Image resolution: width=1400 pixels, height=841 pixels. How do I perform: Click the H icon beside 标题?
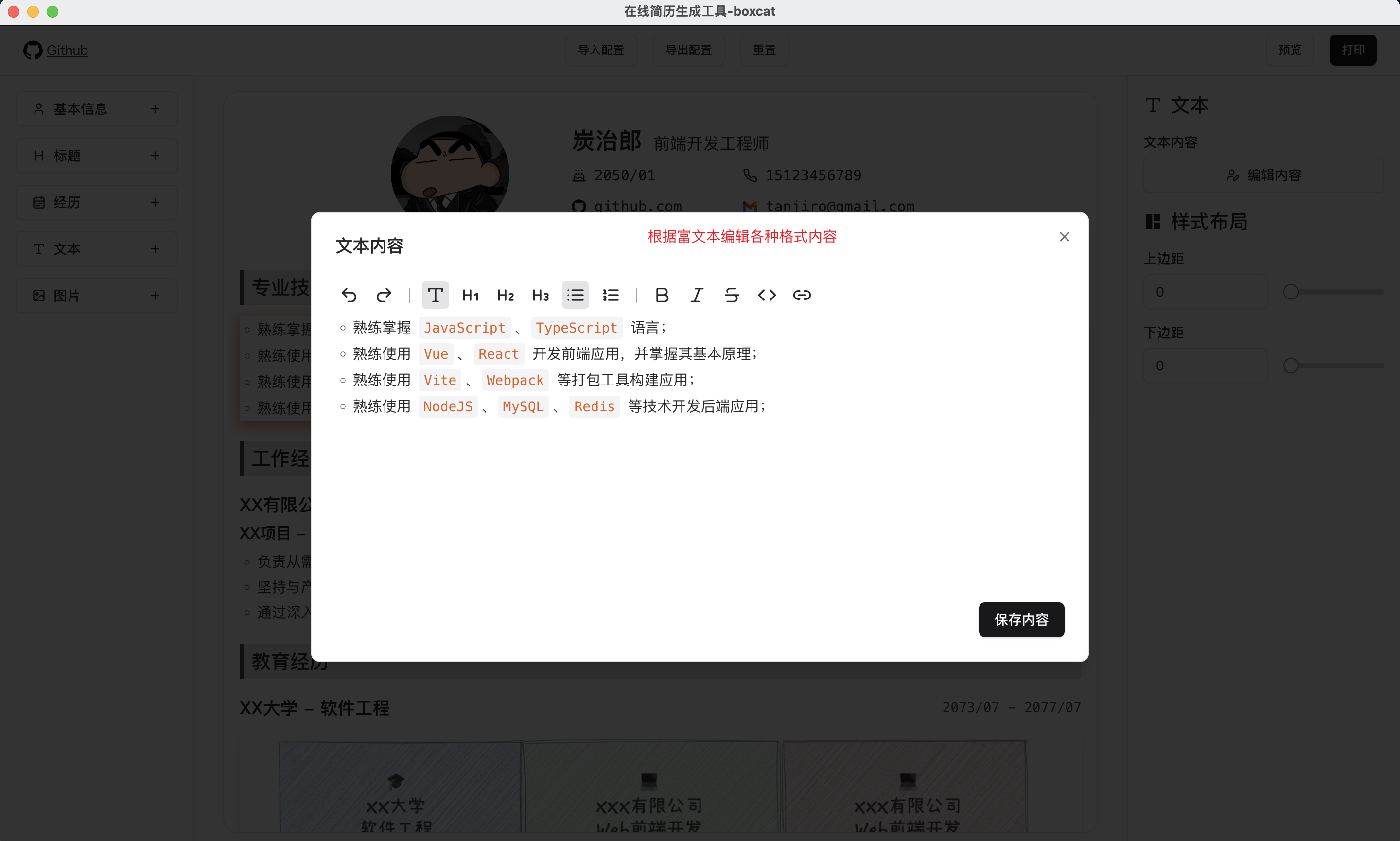coord(38,156)
